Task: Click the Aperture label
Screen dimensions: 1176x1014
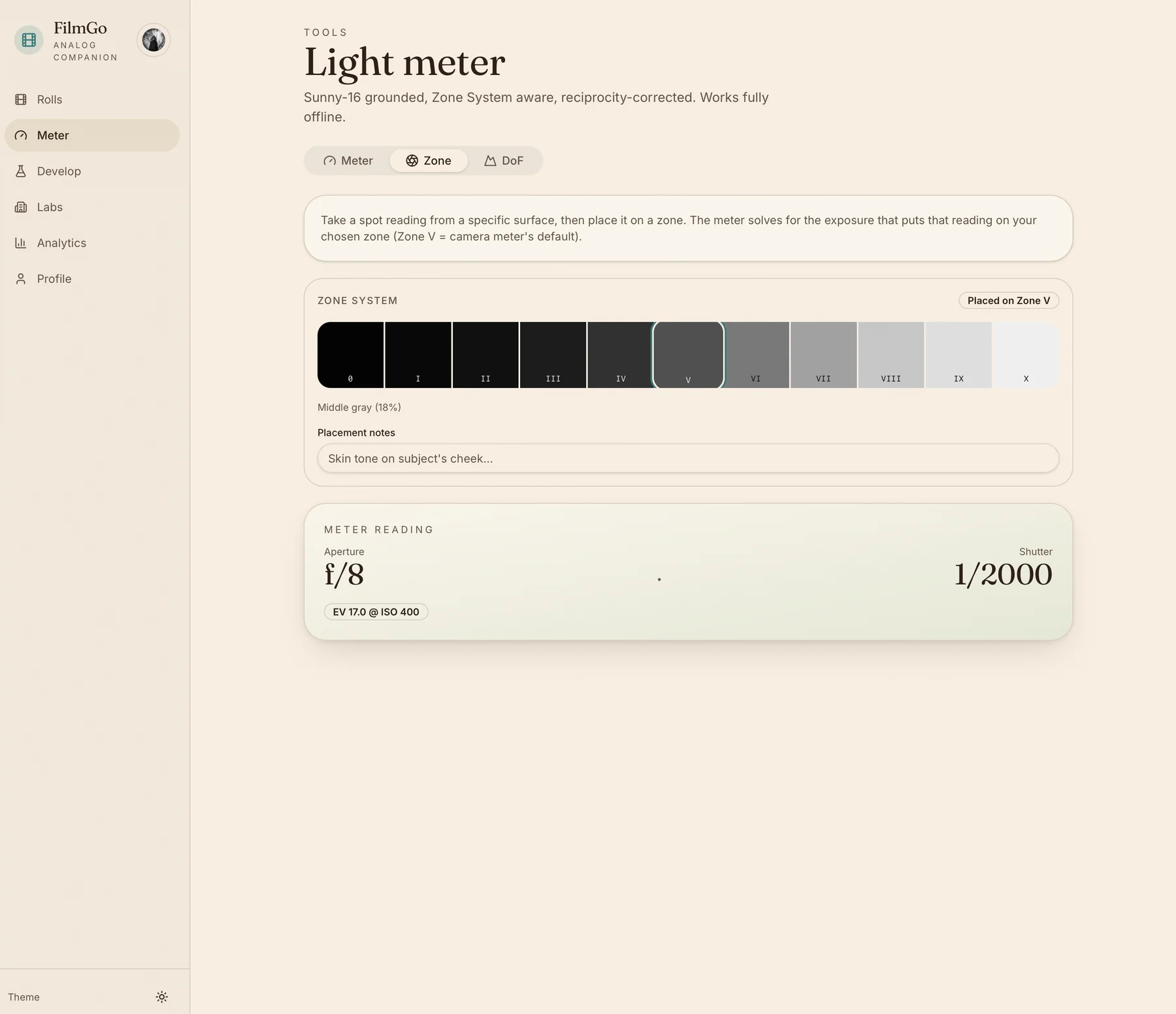Action: coord(344,551)
